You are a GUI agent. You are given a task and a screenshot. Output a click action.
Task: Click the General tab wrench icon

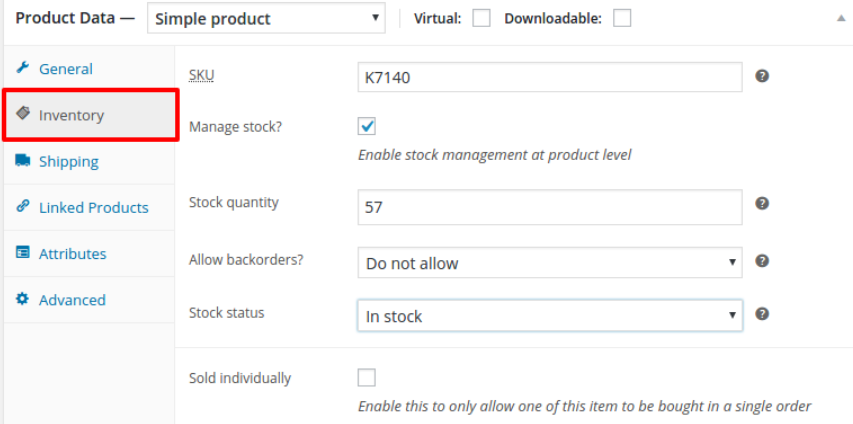point(23,68)
